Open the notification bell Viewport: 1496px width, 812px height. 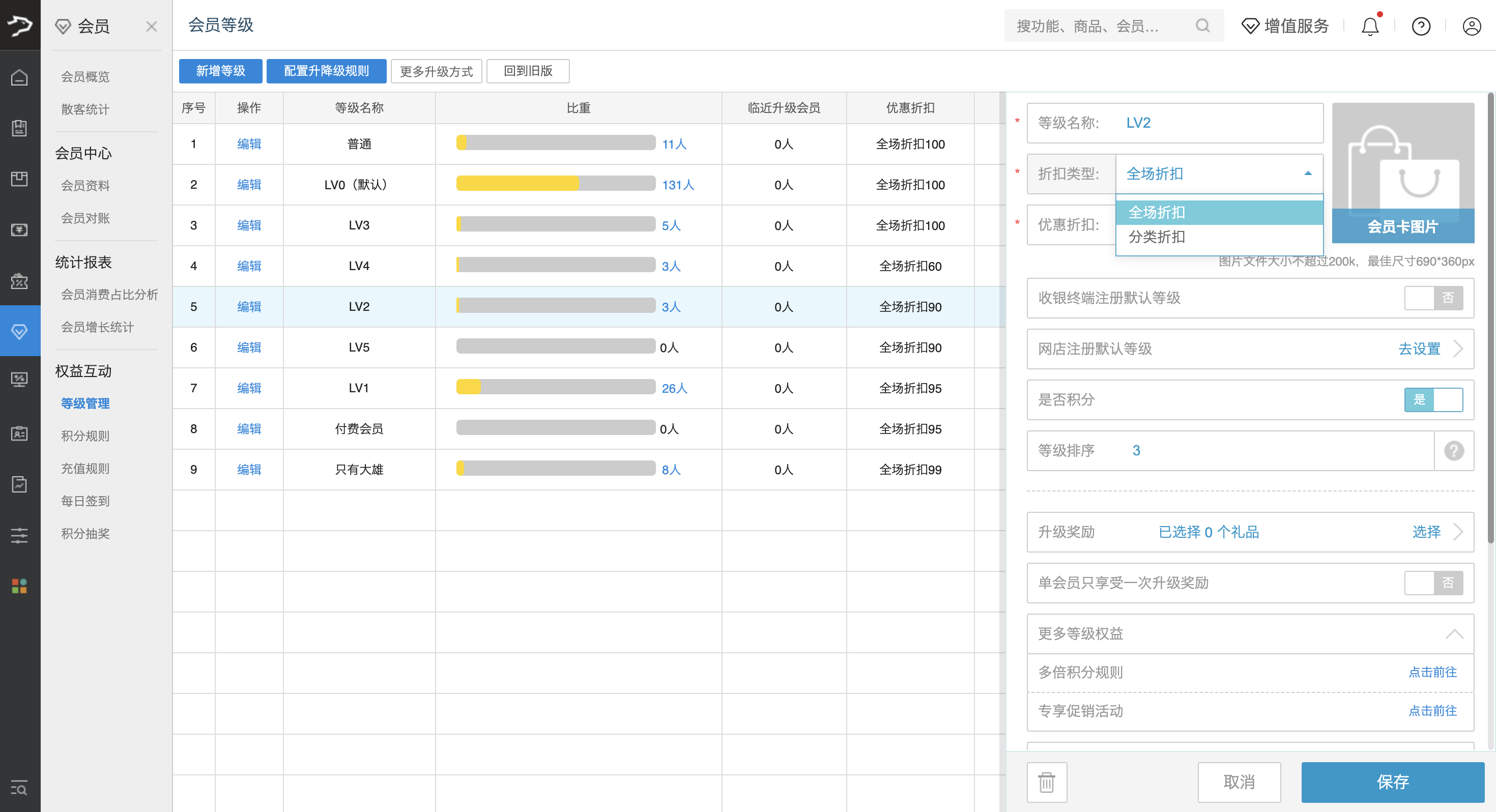1370,25
